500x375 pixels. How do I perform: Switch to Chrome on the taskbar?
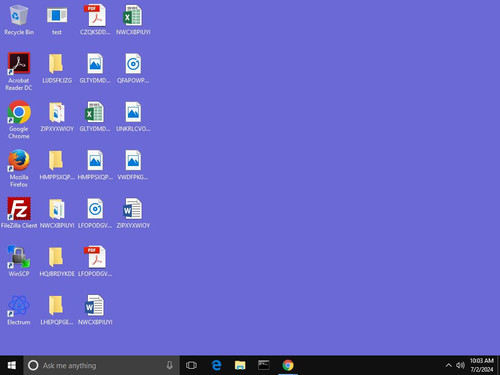click(x=288, y=365)
